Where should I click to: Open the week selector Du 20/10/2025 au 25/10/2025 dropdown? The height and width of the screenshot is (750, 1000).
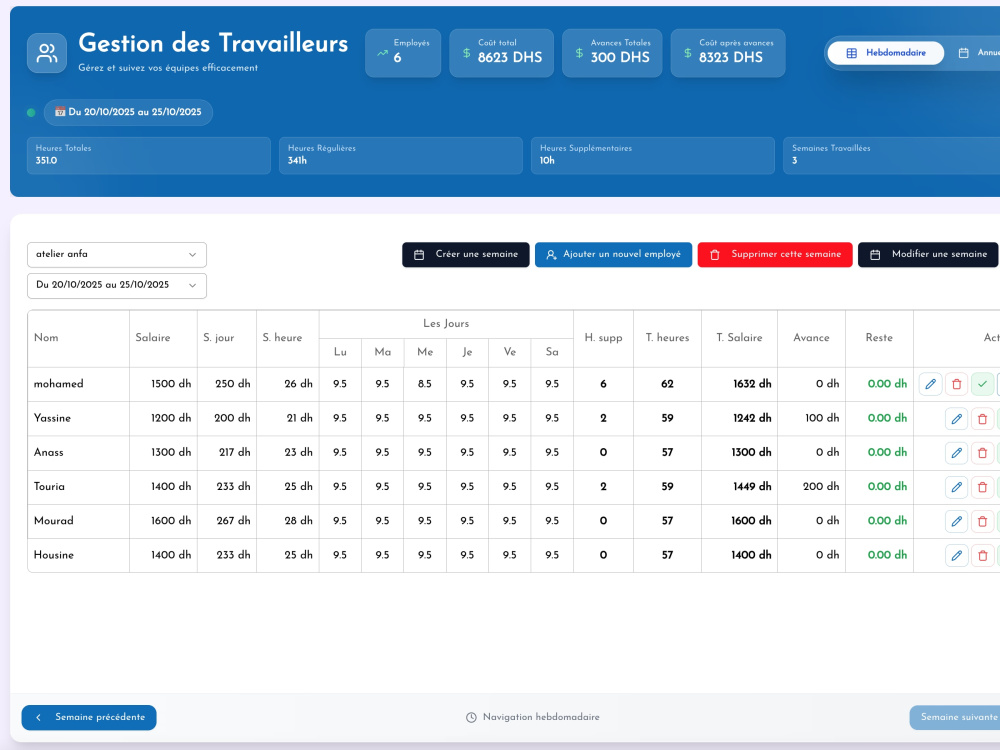[x=117, y=286]
